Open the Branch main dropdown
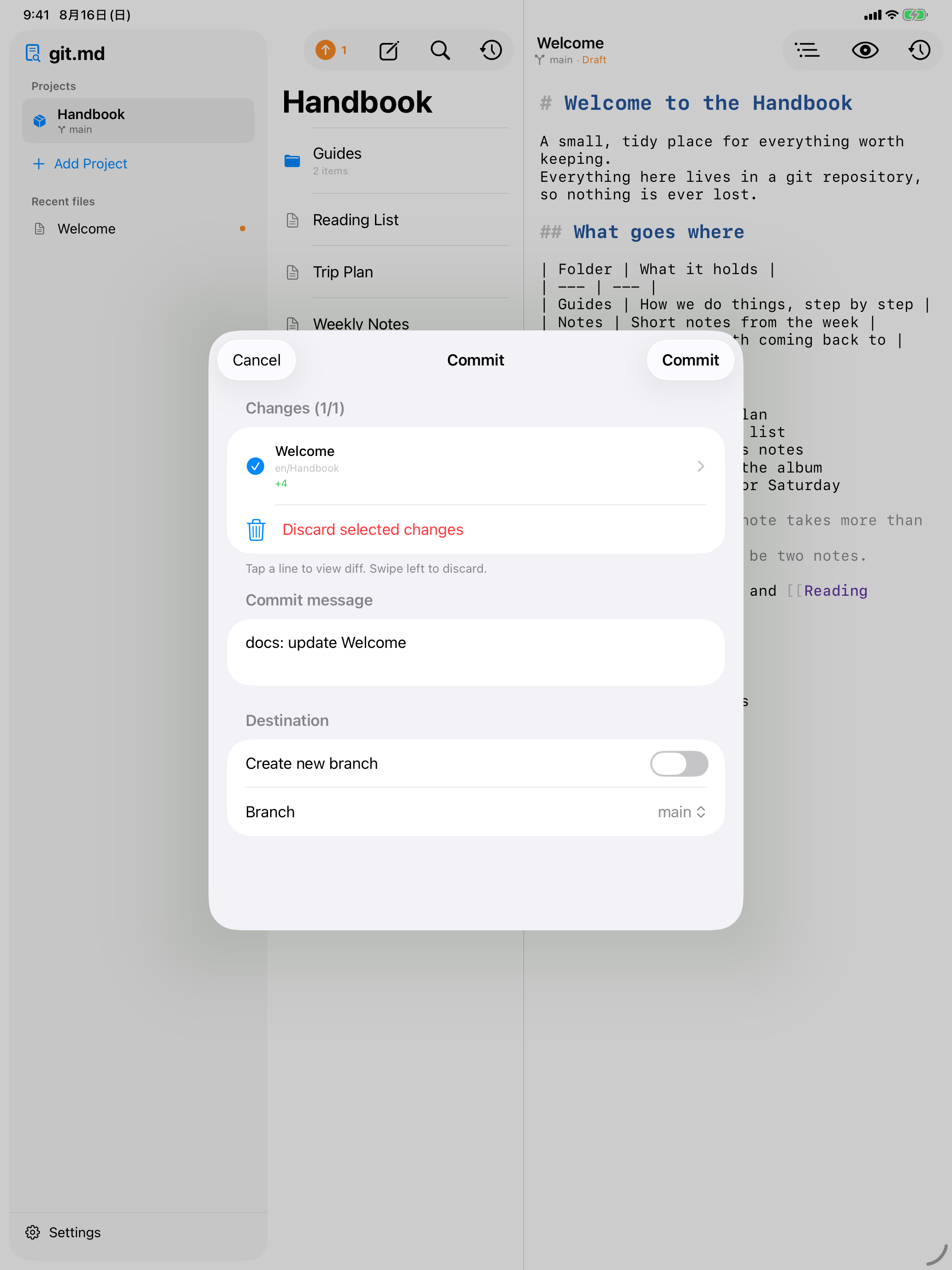Image resolution: width=952 pixels, height=1270 pixels. point(682,812)
